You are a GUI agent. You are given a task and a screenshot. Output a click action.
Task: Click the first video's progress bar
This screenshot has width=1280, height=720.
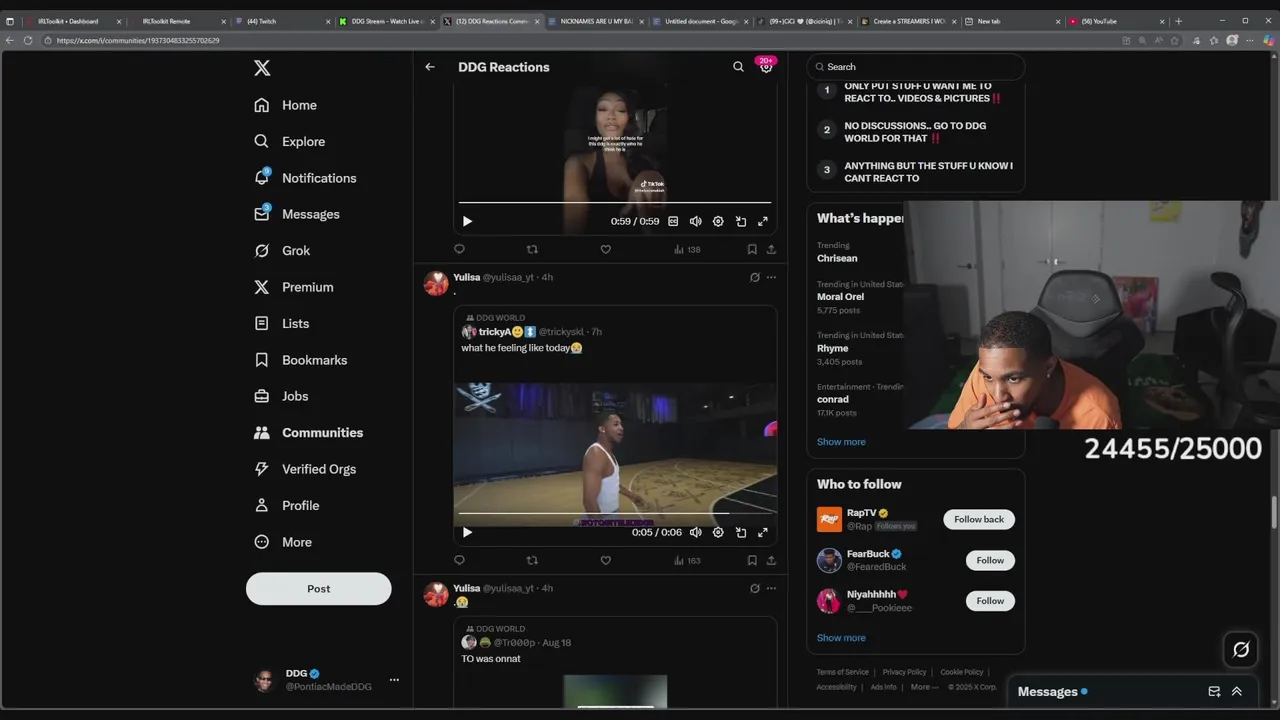pos(615,203)
